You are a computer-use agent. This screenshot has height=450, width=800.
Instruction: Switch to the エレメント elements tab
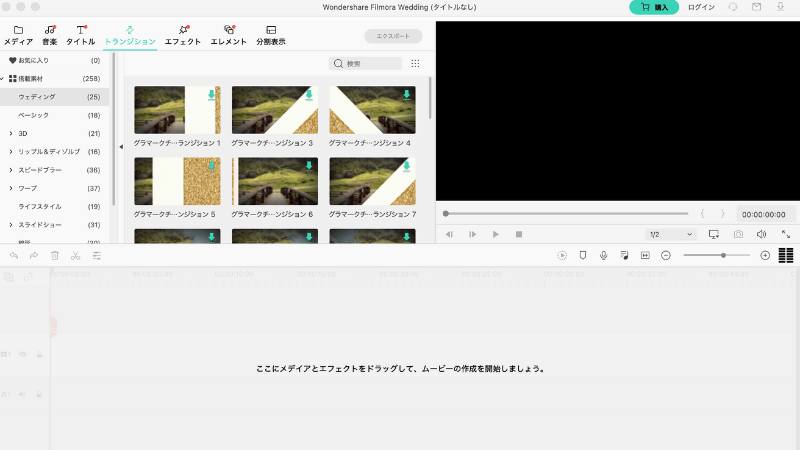(x=229, y=35)
